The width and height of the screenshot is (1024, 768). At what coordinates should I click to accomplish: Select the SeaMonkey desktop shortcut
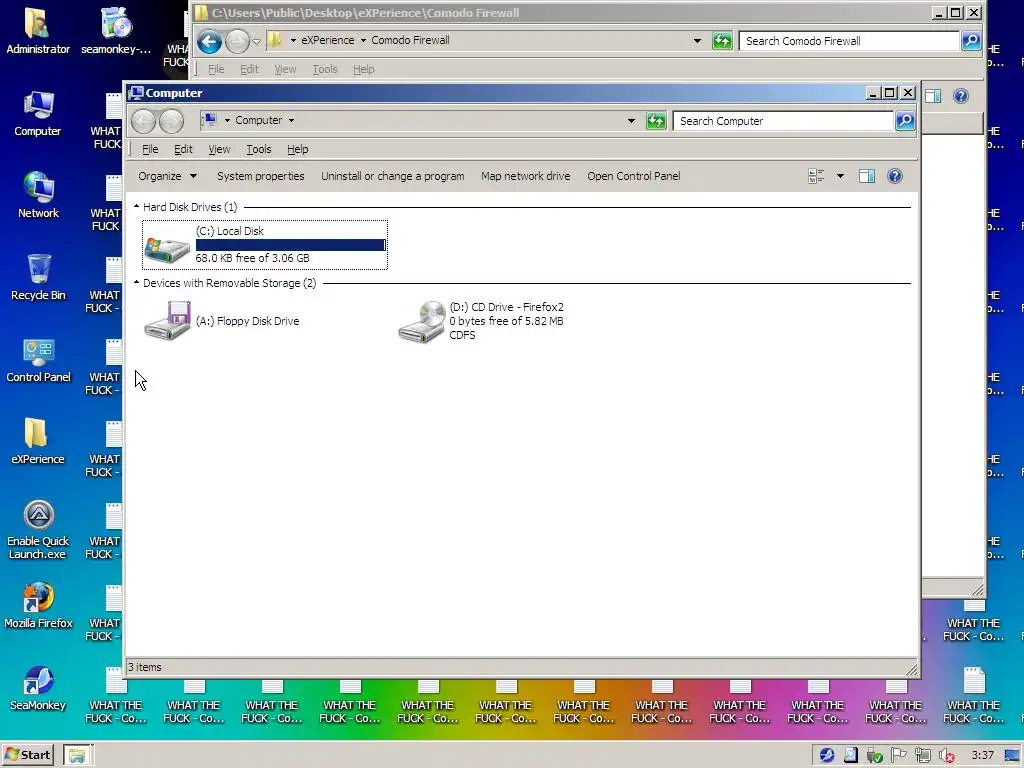tap(38, 688)
